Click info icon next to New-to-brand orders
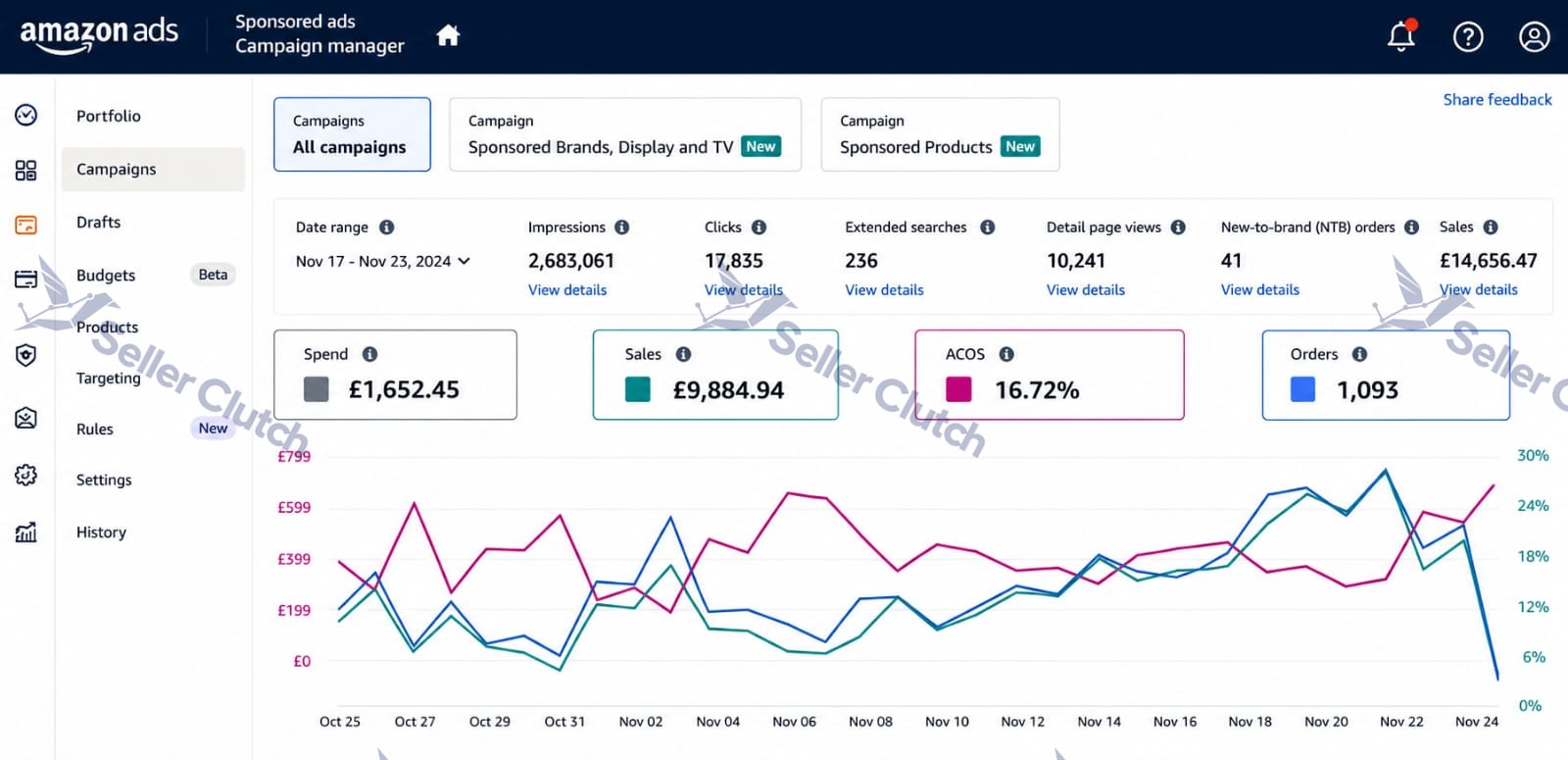 click(x=1412, y=228)
